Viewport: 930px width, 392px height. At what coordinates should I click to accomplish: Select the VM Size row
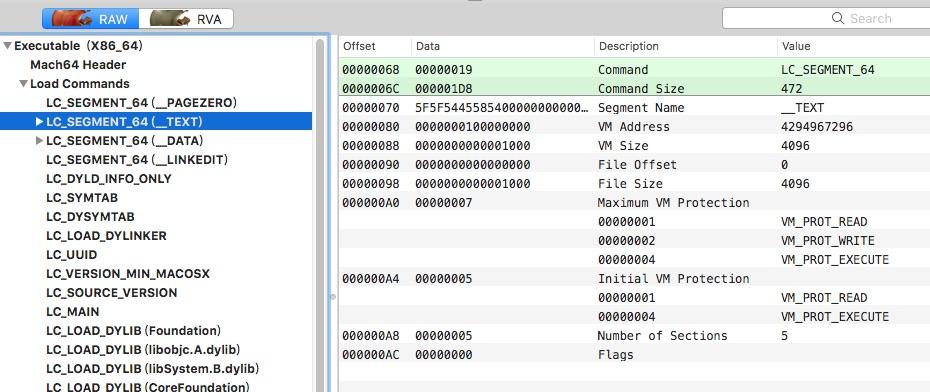(x=634, y=145)
